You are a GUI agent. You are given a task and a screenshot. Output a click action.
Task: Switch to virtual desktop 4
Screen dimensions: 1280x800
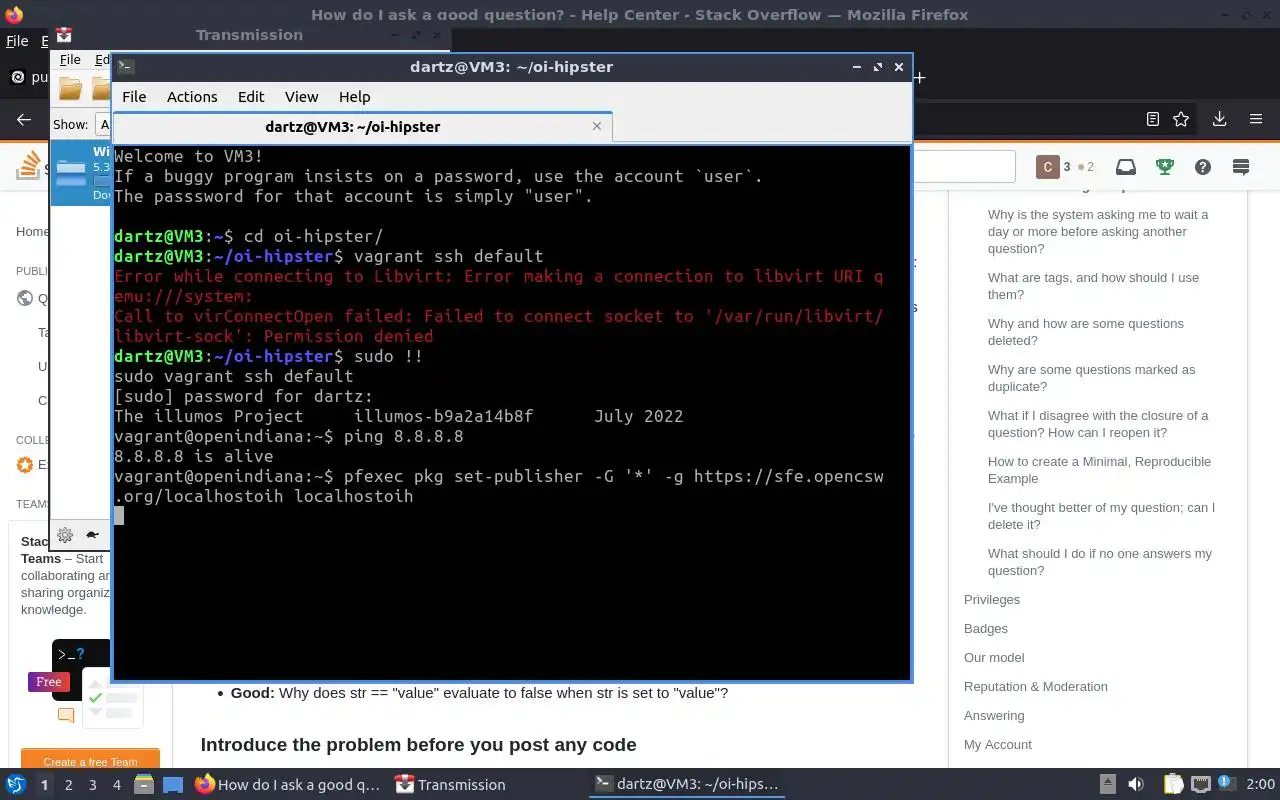click(x=116, y=785)
